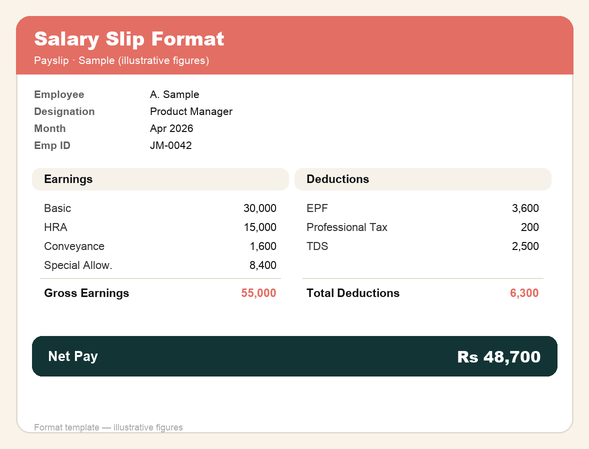Click the 'Gross Earnings' total label
589x449 pixels.
(86, 293)
